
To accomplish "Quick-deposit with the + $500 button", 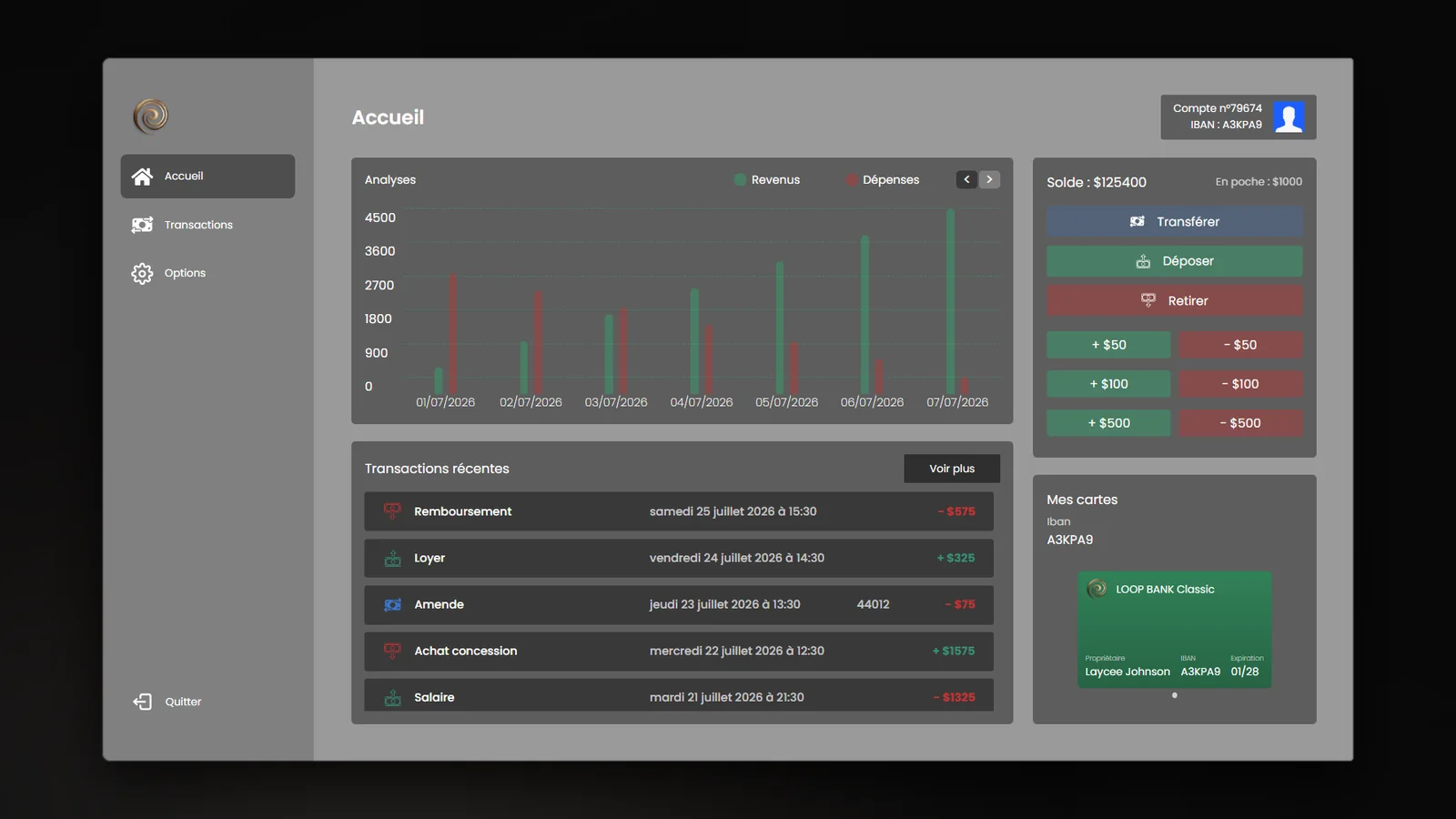I will [x=1108, y=423].
